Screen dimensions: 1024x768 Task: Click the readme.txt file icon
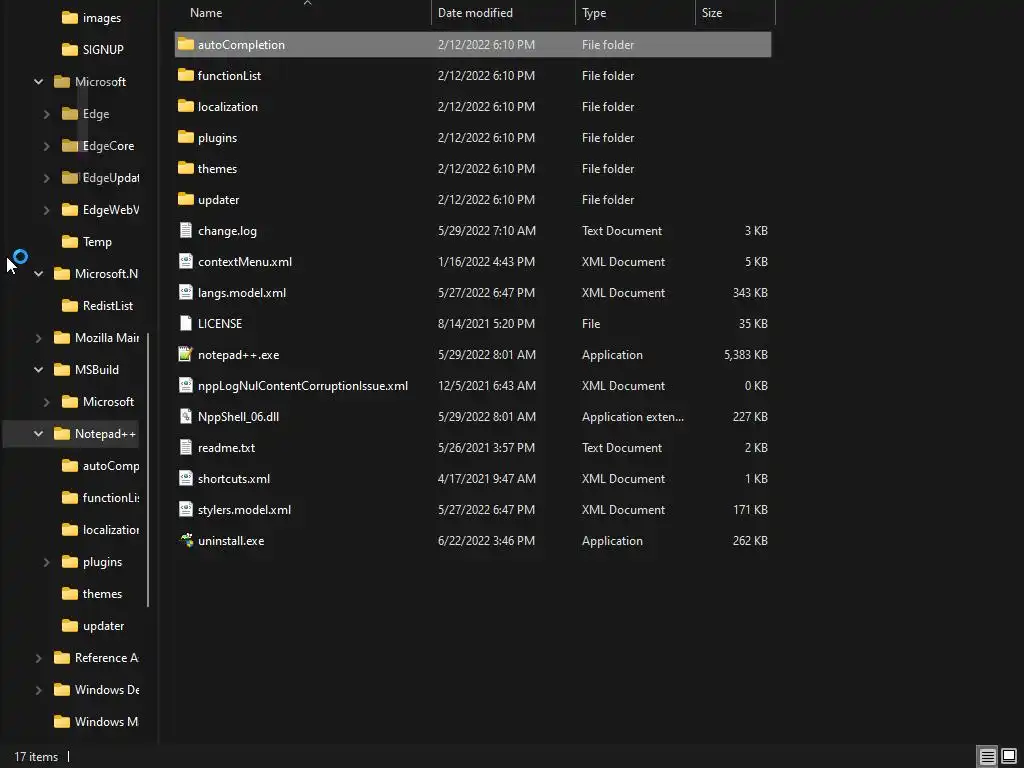tap(185, 447)
